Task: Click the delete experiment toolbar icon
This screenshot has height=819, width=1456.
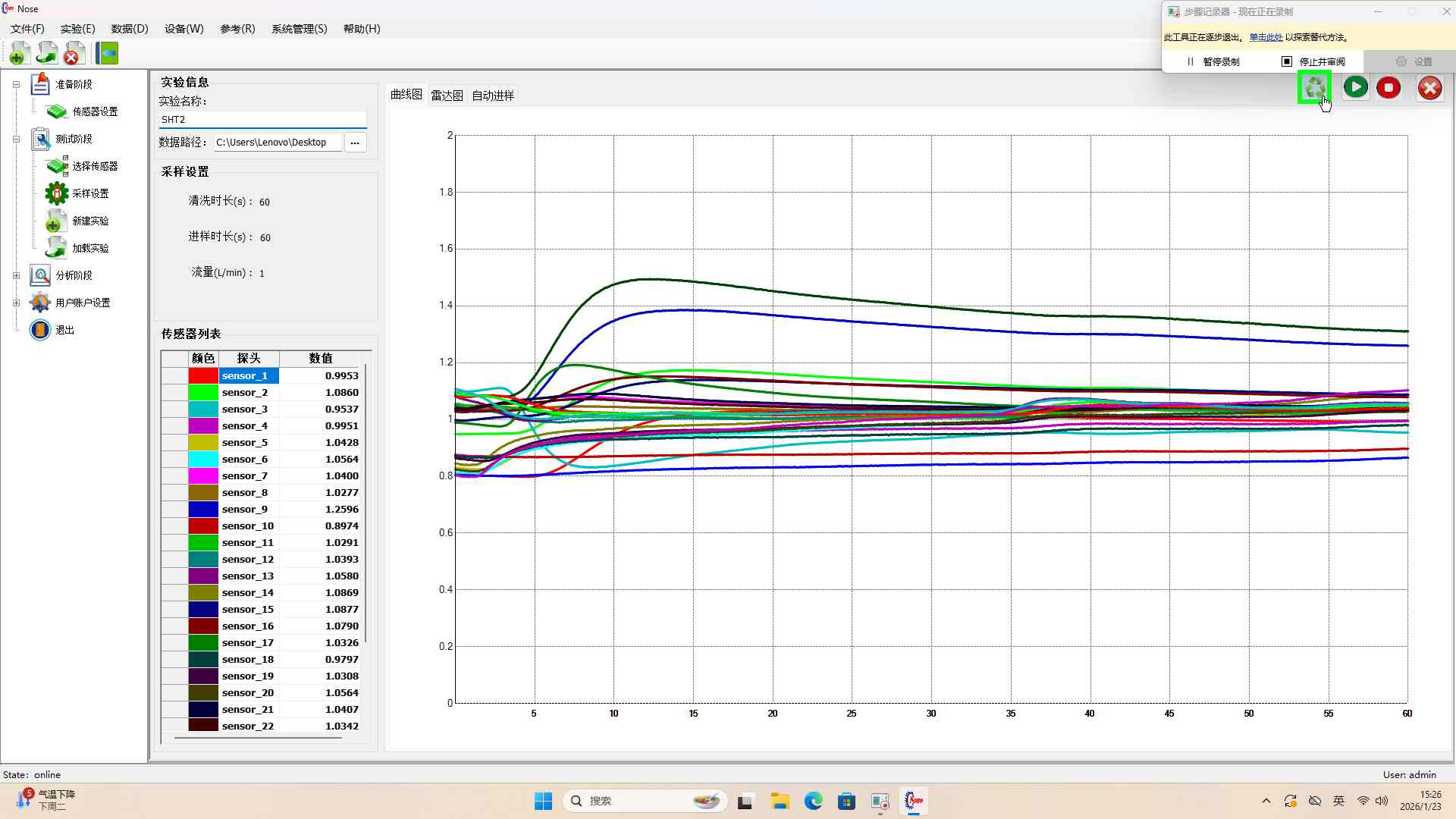Action: pyautogui.click(x=74, y=53)
